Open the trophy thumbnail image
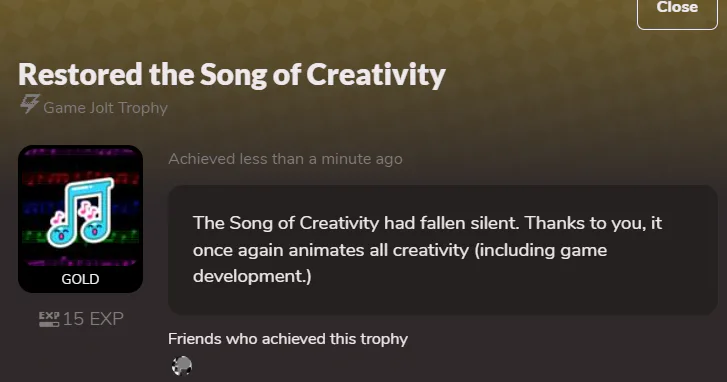Viewport: 727px width, 382px height. tap(80, 219)
